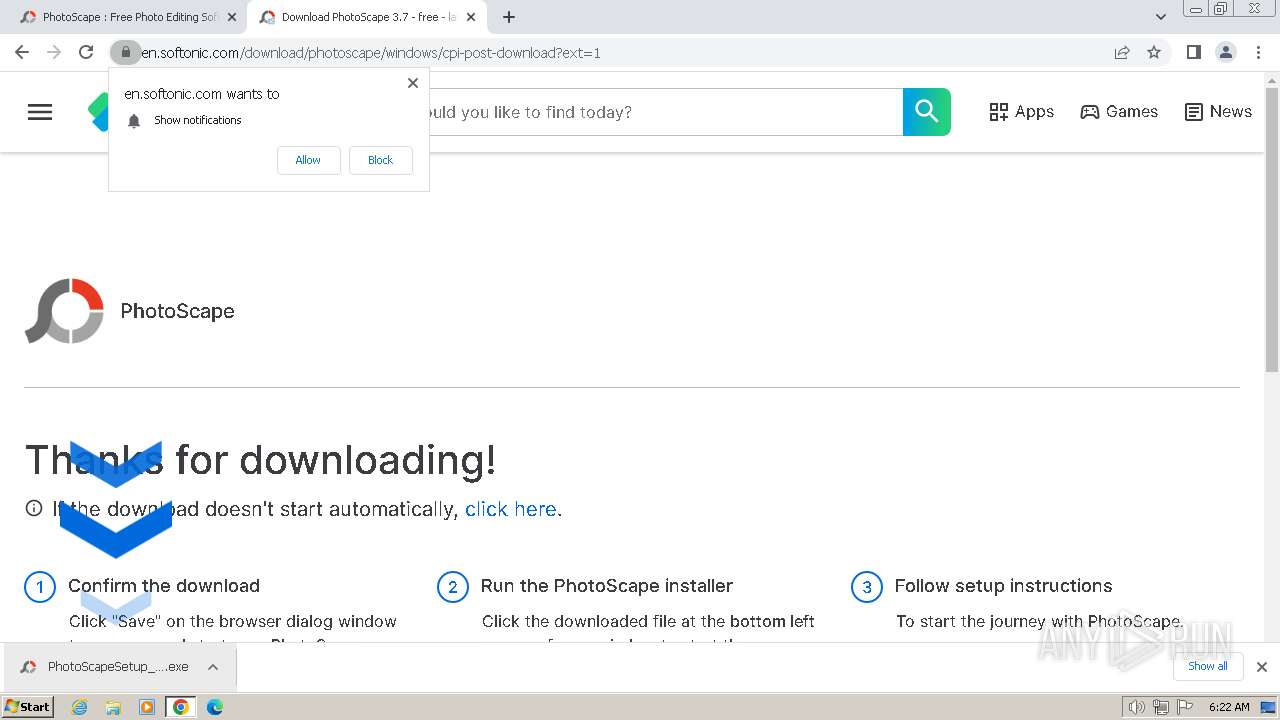Click the system clock 6:22 AM
1280x720 pixels.
coord(1229,707)
